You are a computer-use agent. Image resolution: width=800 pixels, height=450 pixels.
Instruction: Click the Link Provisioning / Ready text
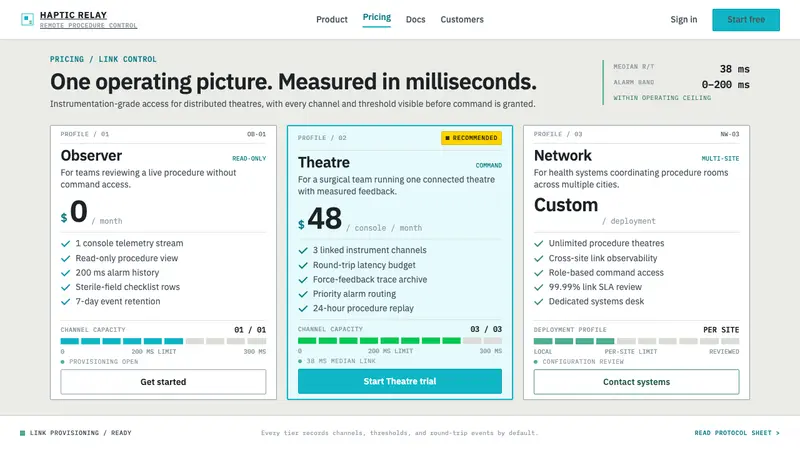81,433
